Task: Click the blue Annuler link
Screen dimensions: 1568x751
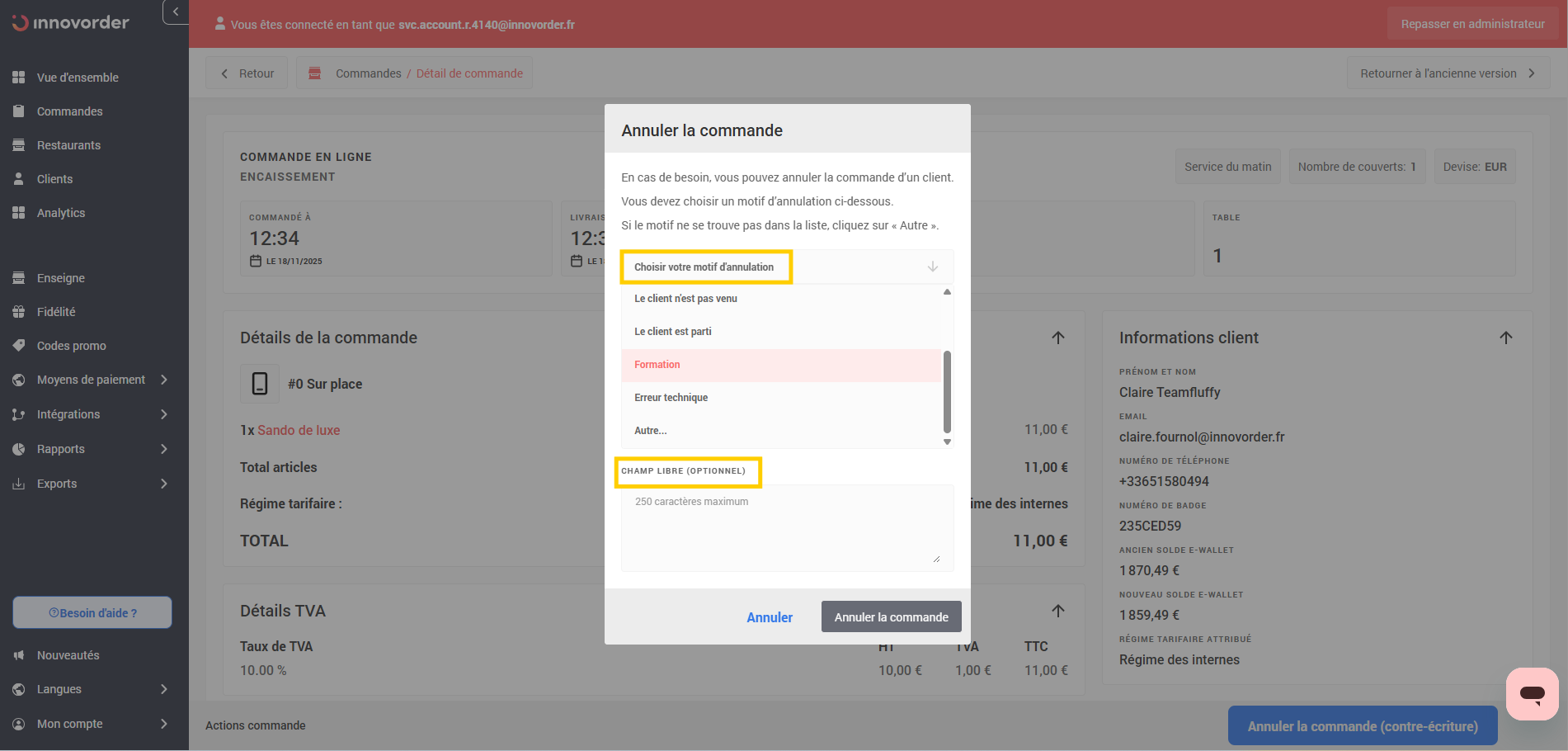Action: click(x=769, y=617)
